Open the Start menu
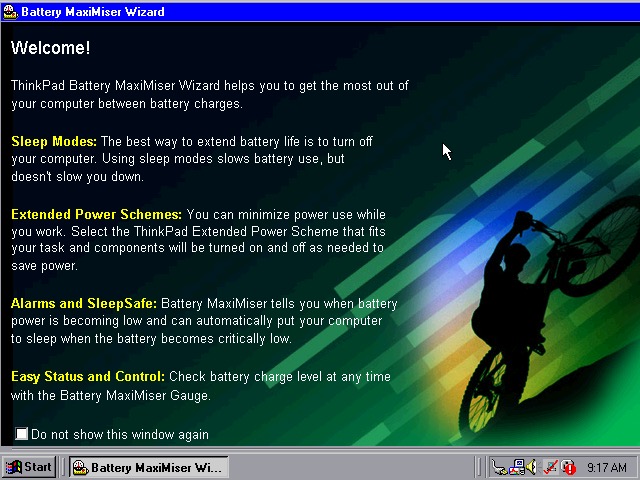 click(29, 467)
